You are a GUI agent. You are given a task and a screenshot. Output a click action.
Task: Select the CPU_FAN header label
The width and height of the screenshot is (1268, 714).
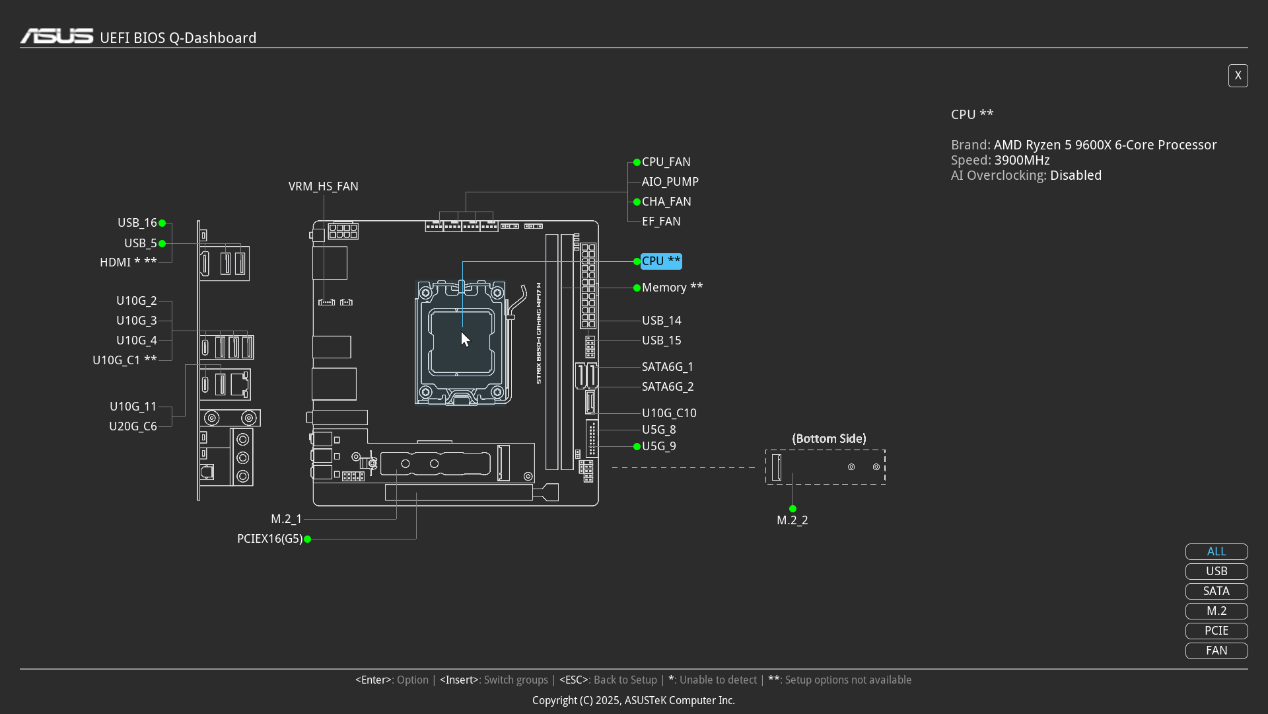(666, 162)
